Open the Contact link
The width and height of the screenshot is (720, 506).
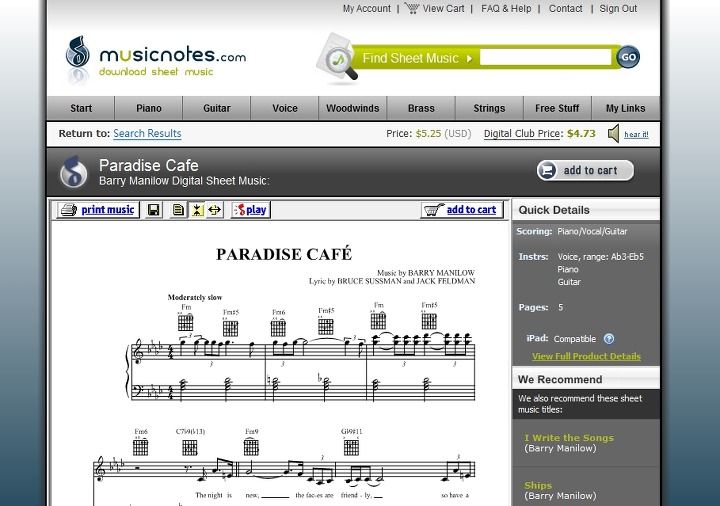pyautogui.click(x=565, y=9)
